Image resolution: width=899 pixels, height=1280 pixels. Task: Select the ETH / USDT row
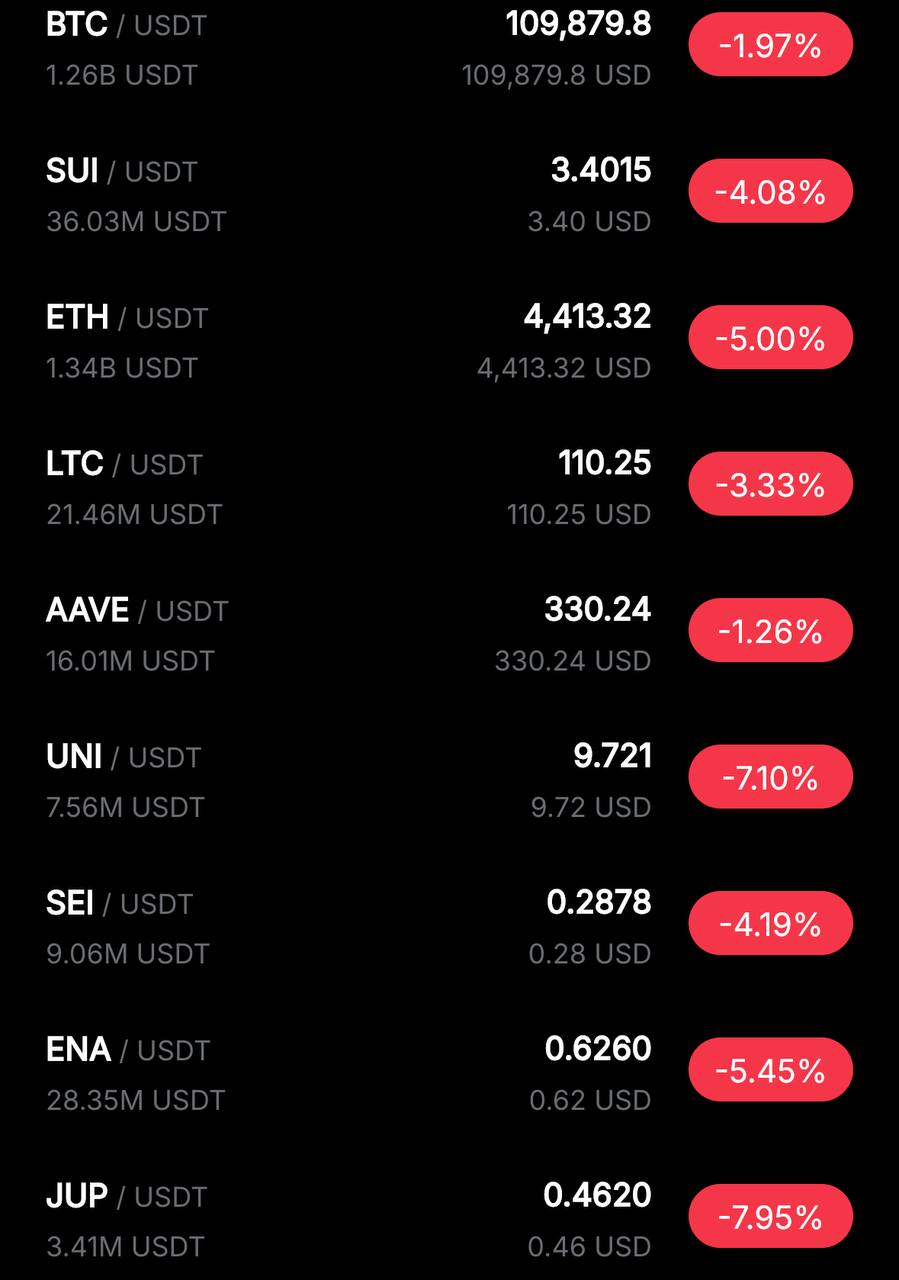[x=449, y=339]
